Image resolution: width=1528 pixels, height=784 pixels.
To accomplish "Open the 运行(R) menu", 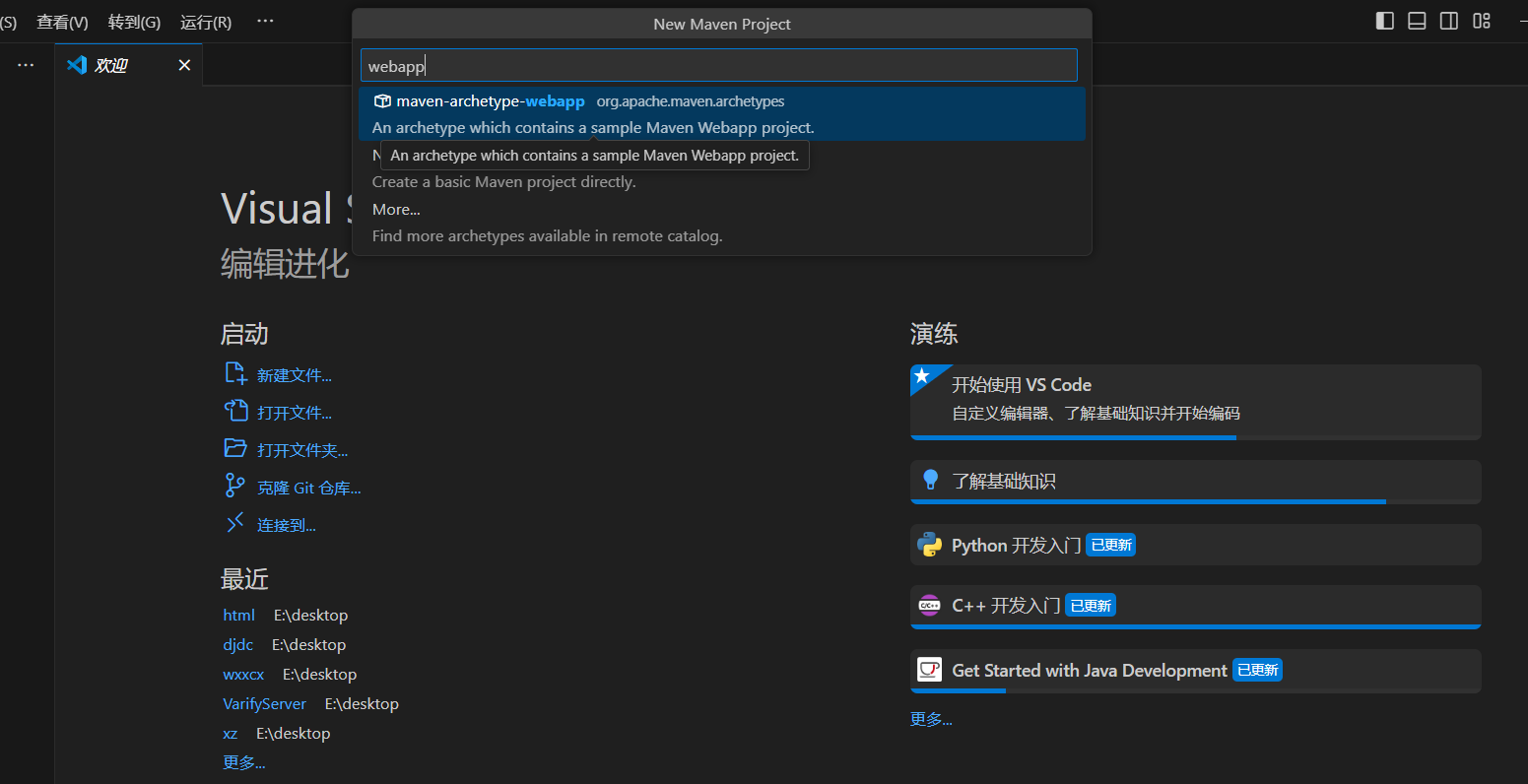I will 206,22.
